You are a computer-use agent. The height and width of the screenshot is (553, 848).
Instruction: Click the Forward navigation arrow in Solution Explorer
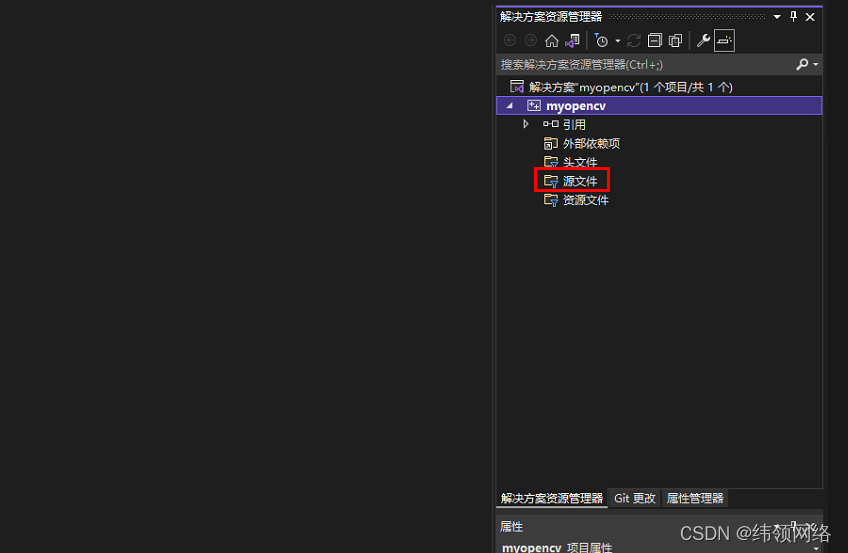click(x=531, y=41)
